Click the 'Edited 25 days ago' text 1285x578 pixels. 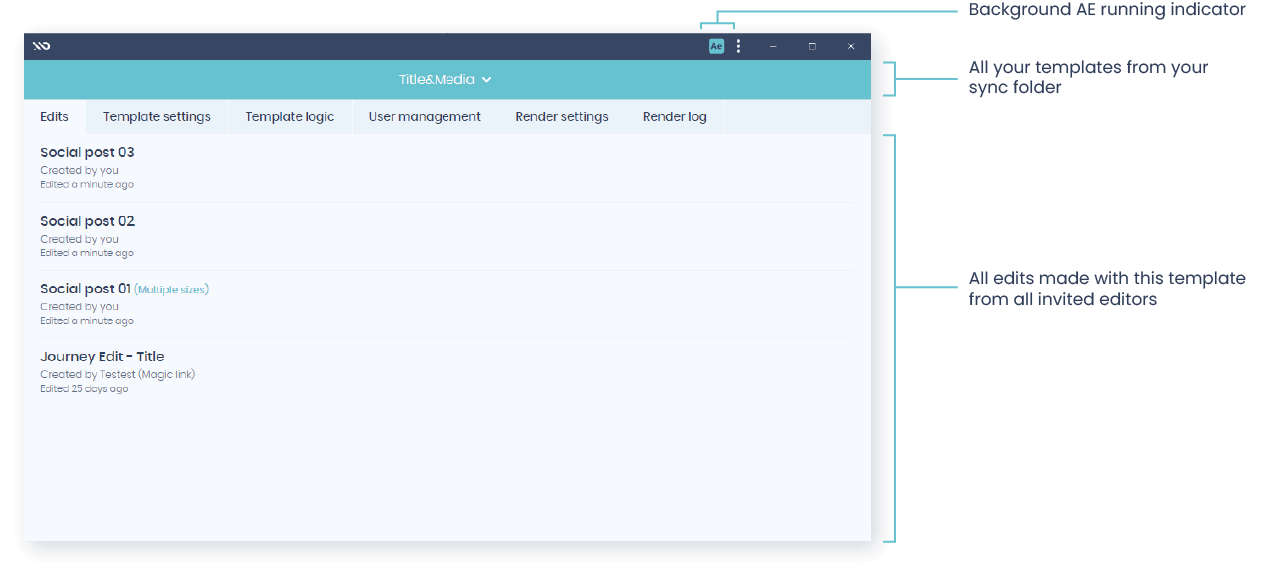pyautogui.click(x=84, y=389)
